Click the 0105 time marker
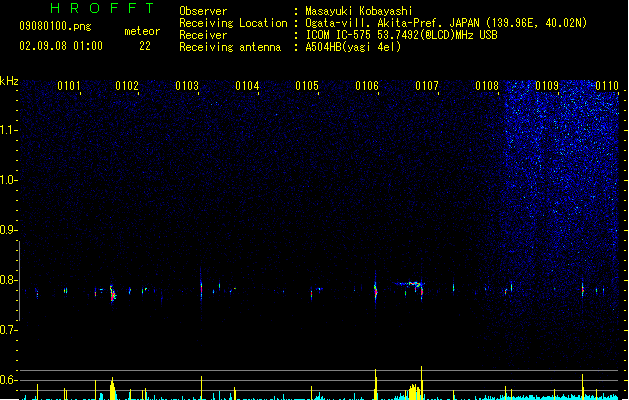This screenshot has height=400, width=629. point(307,86)
